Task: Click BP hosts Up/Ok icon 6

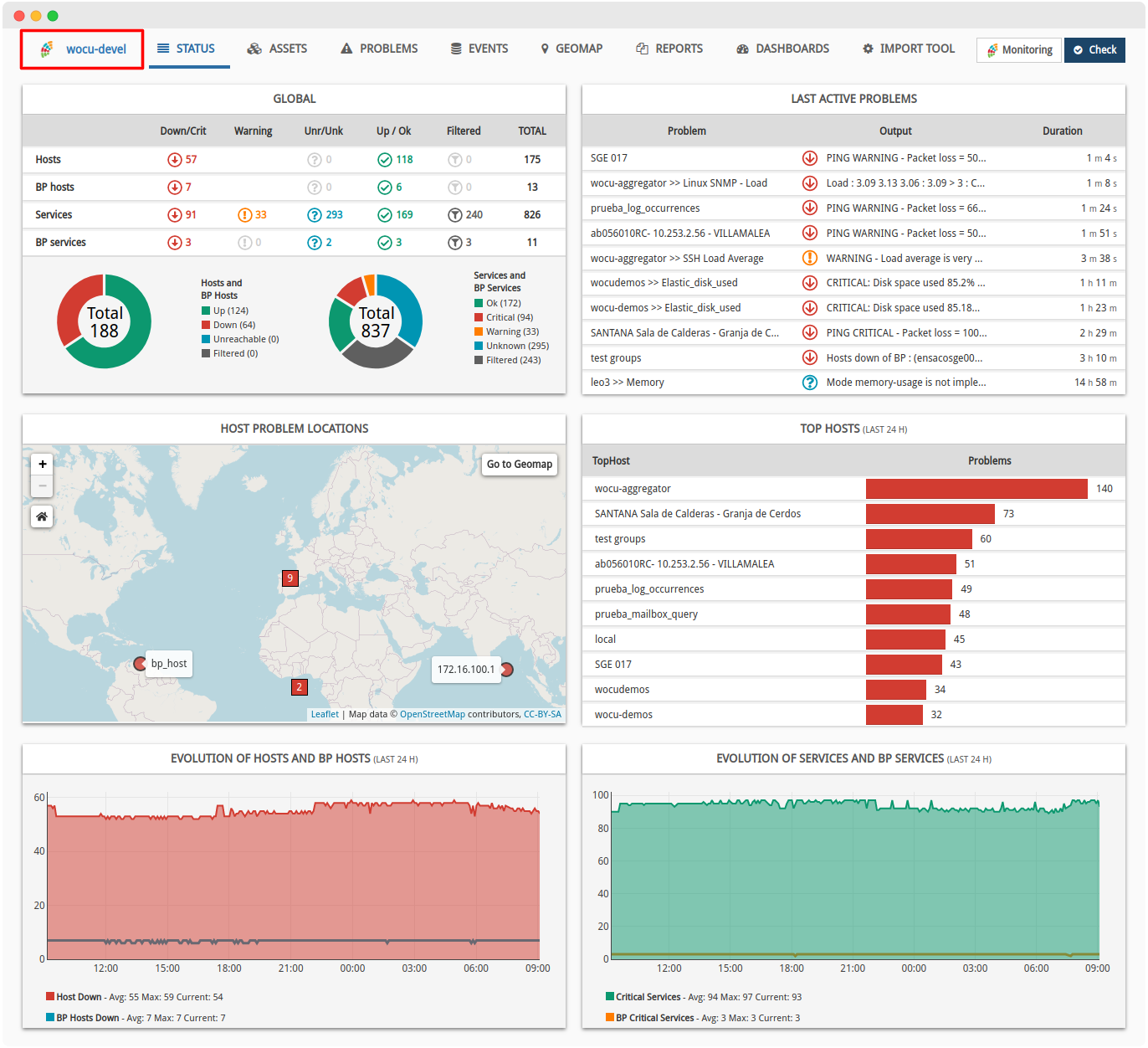Action: [385, 187]
